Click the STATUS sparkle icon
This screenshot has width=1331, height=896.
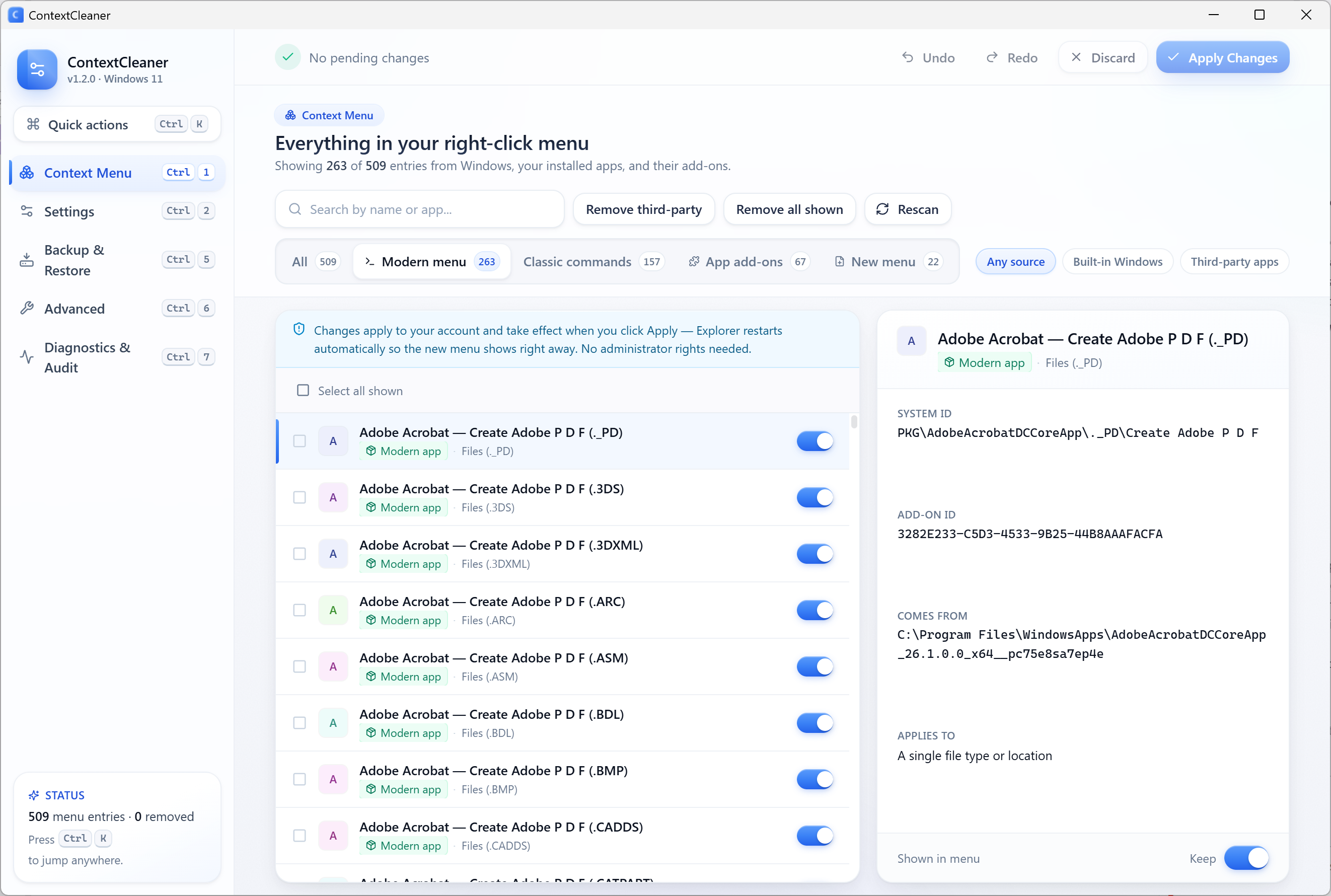coord(34,795)
